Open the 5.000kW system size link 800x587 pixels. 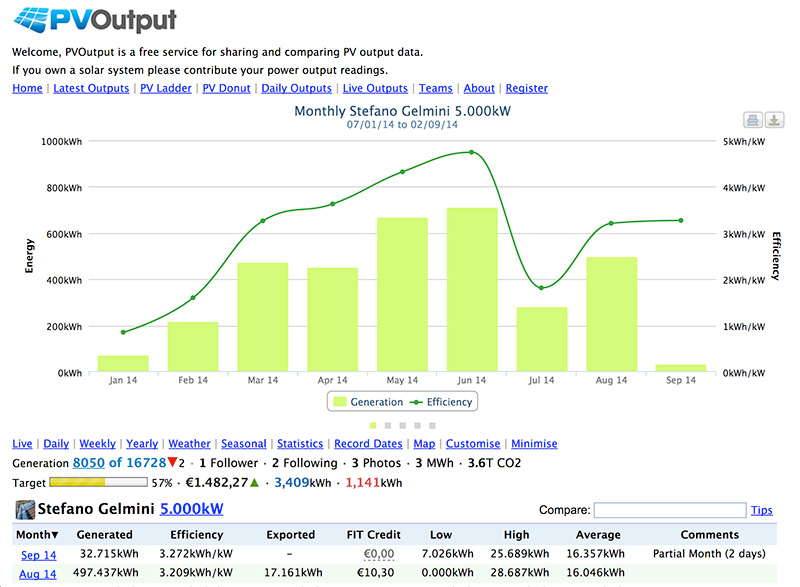click(191, 509)
